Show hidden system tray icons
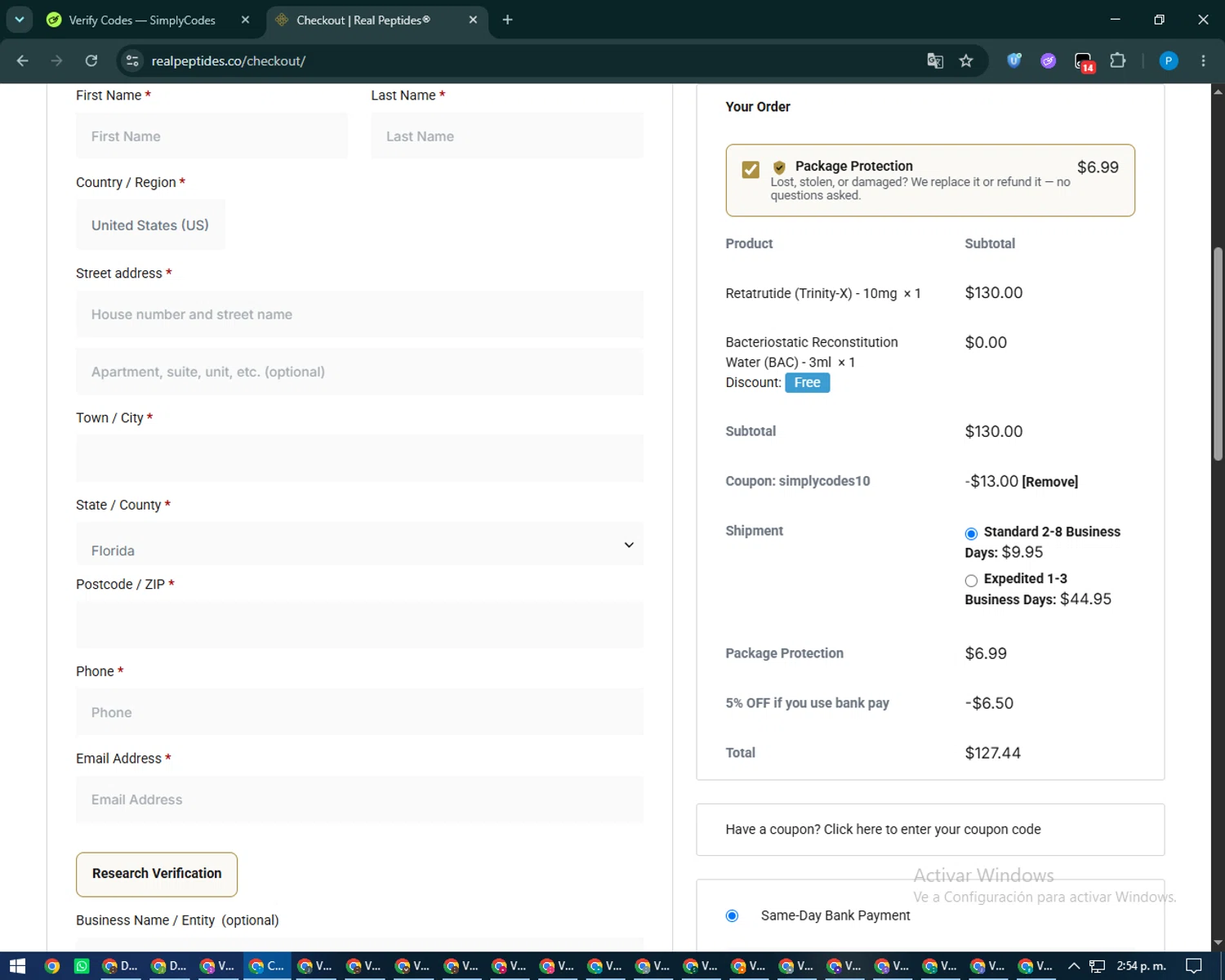Image resolution: width=1225 pixels, height=980 pixels. (x=1074, y=966)
